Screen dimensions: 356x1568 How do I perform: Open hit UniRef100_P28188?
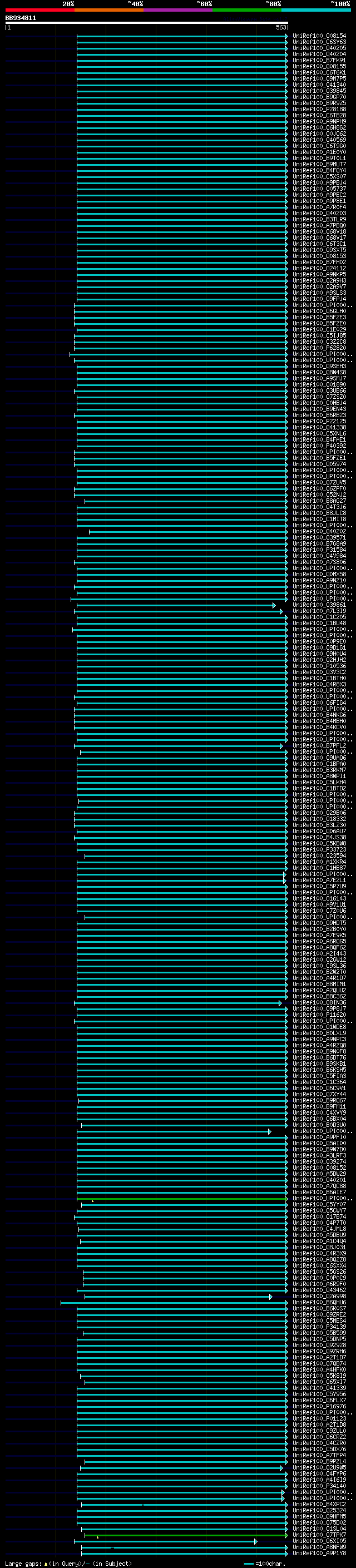tap(319, 110)
